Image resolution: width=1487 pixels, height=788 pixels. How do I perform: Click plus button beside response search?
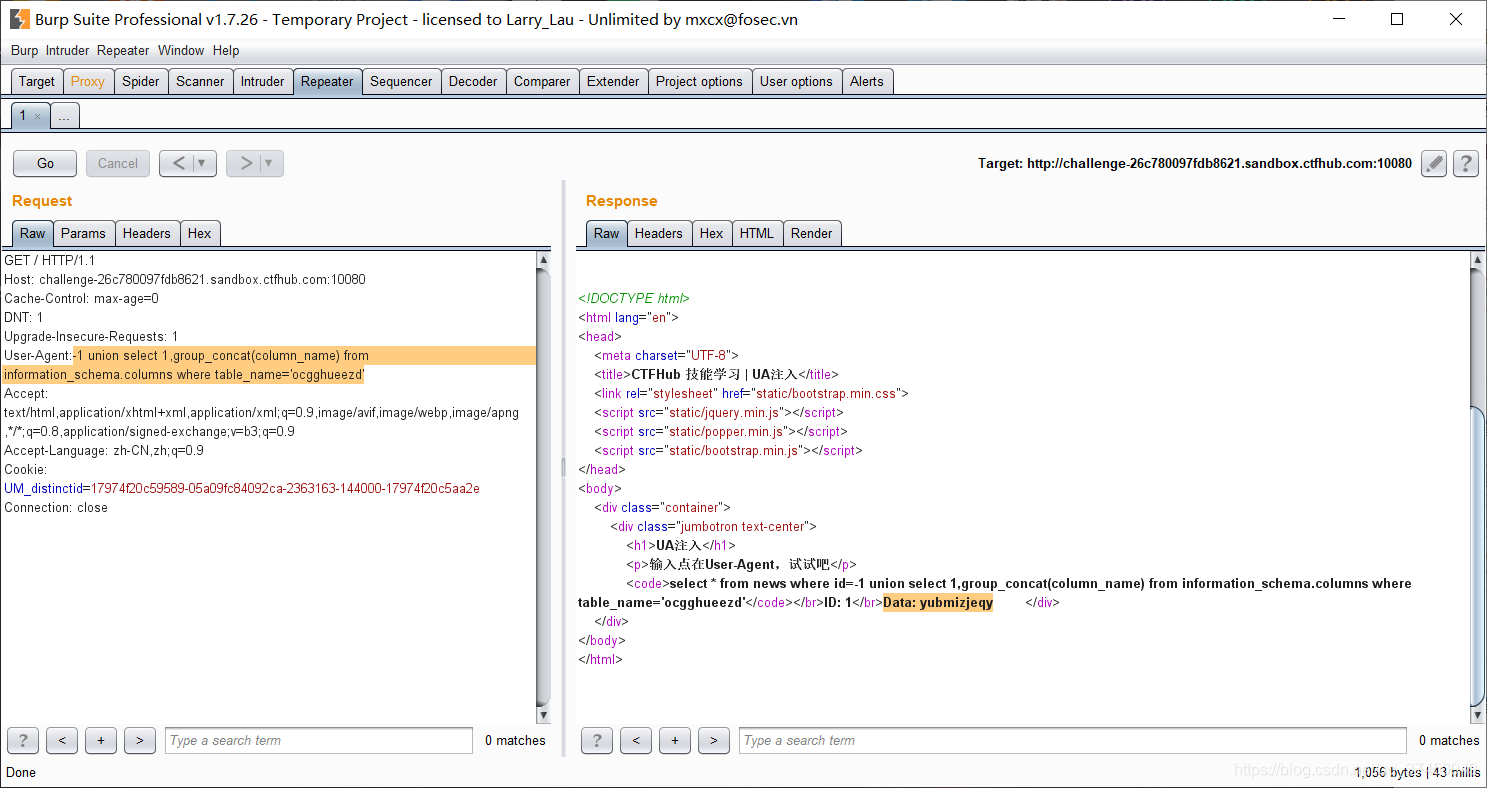pos(675,740)
